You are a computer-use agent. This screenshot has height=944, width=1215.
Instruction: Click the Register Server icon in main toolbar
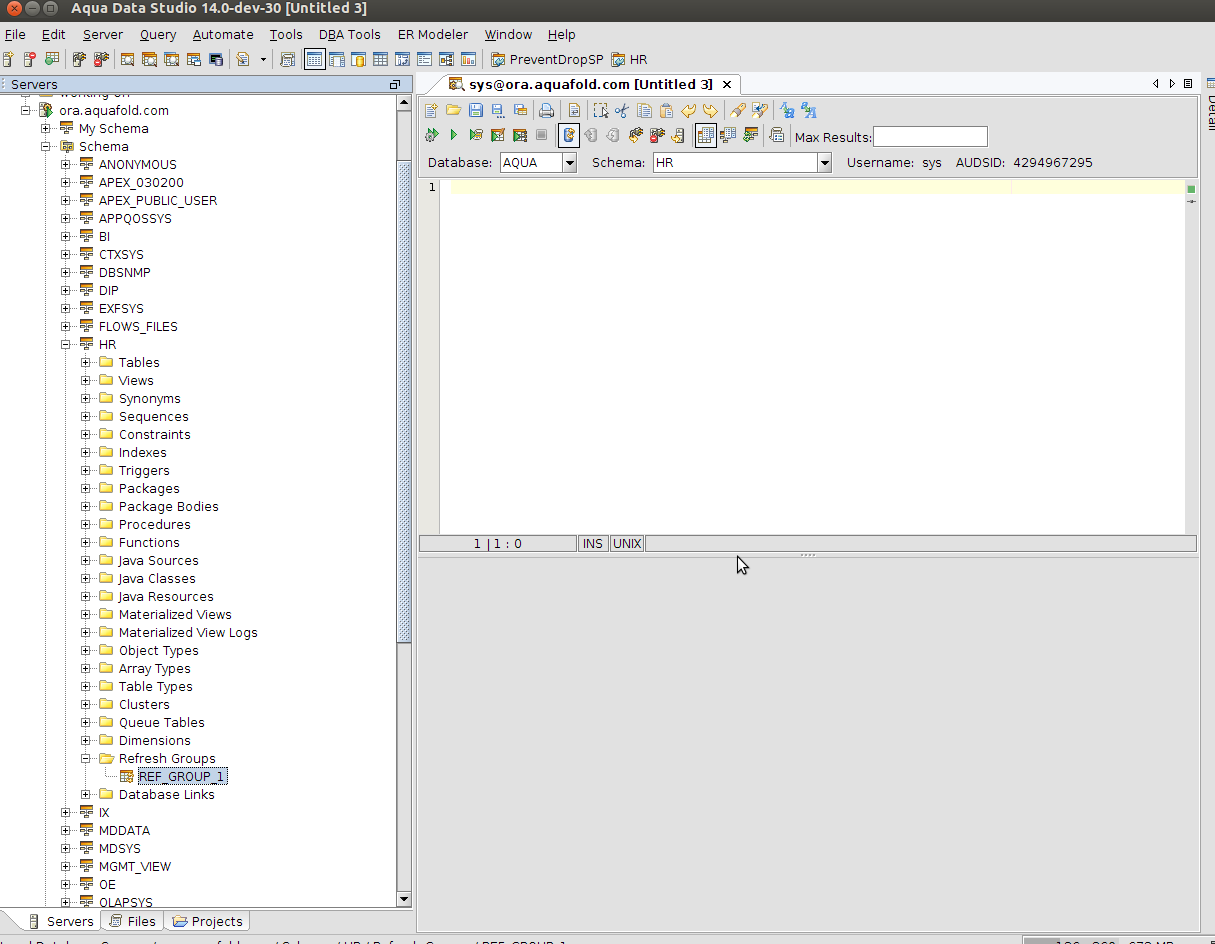(8, 60)
